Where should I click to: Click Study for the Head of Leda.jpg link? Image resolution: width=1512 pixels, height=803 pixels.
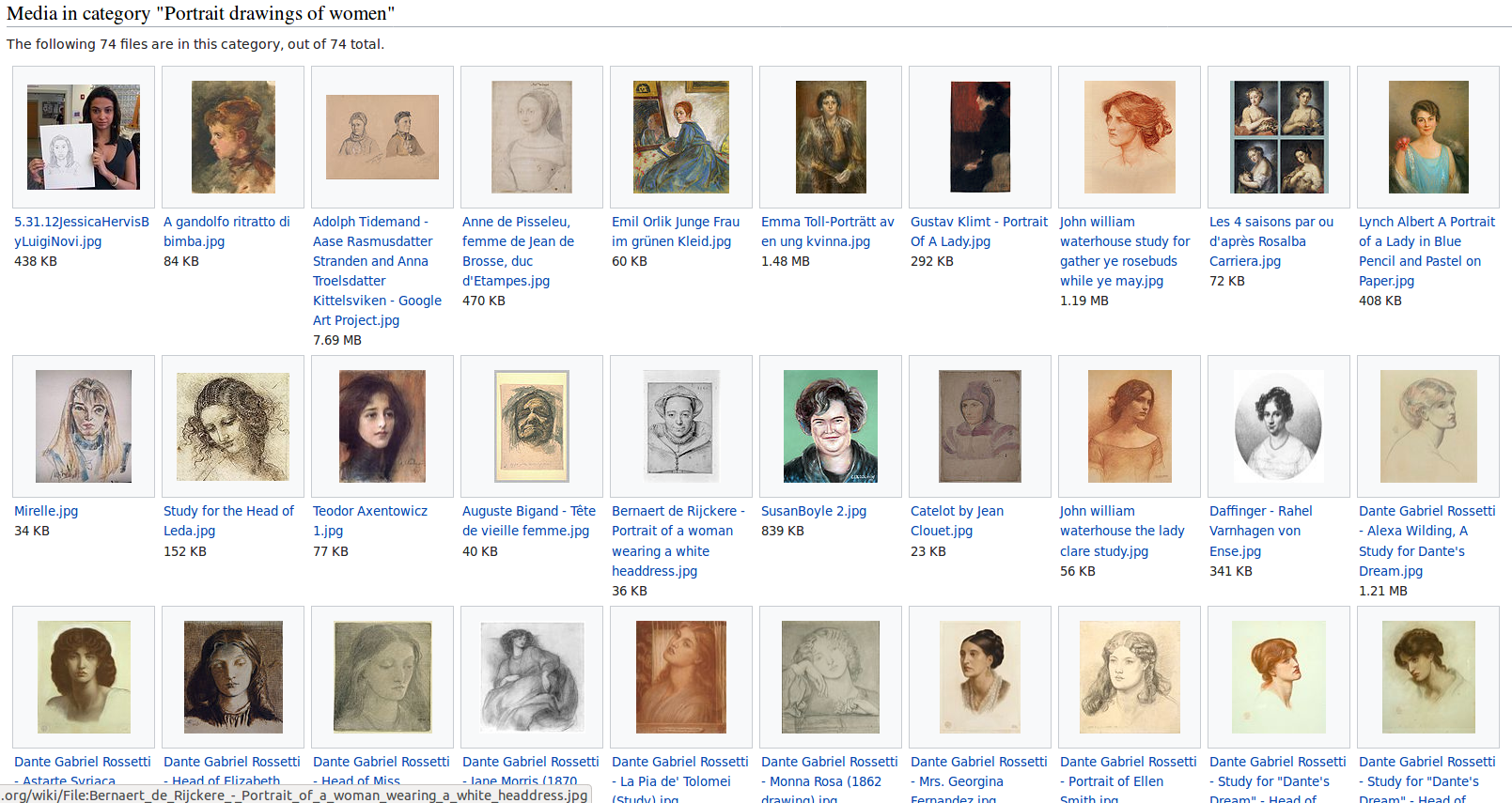(228, 521)
